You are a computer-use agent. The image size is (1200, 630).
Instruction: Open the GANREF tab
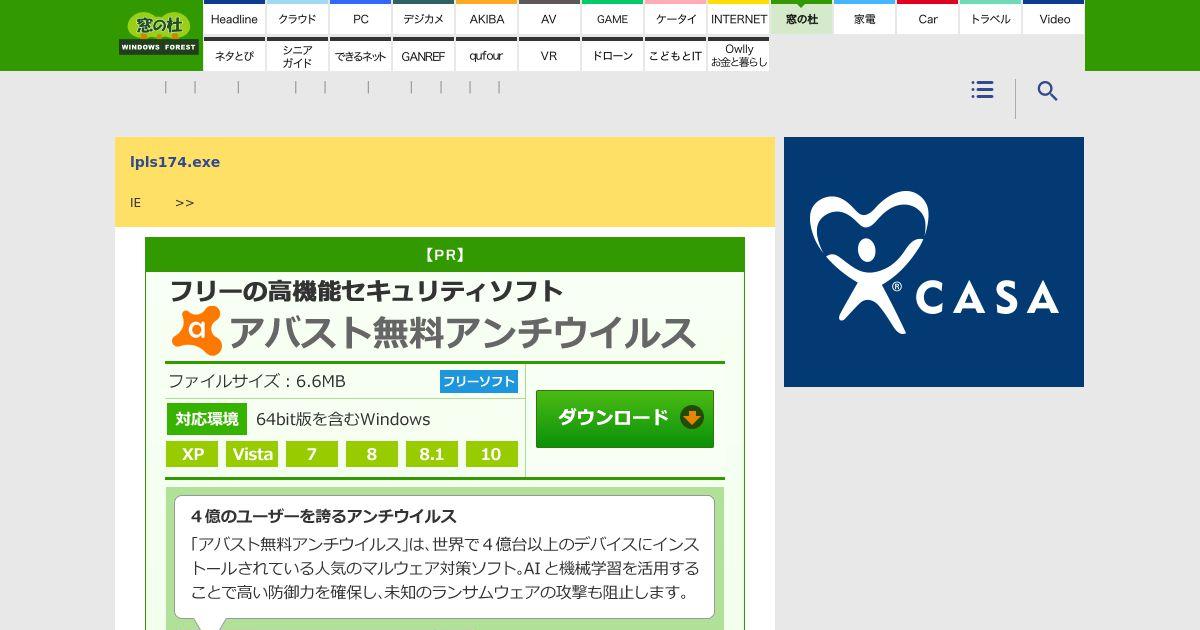pos(423,54)
